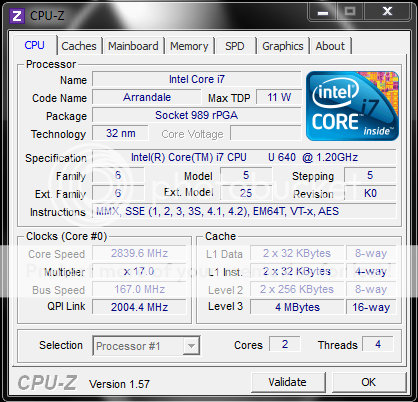Click the Revision value K0

click(370, 193)
